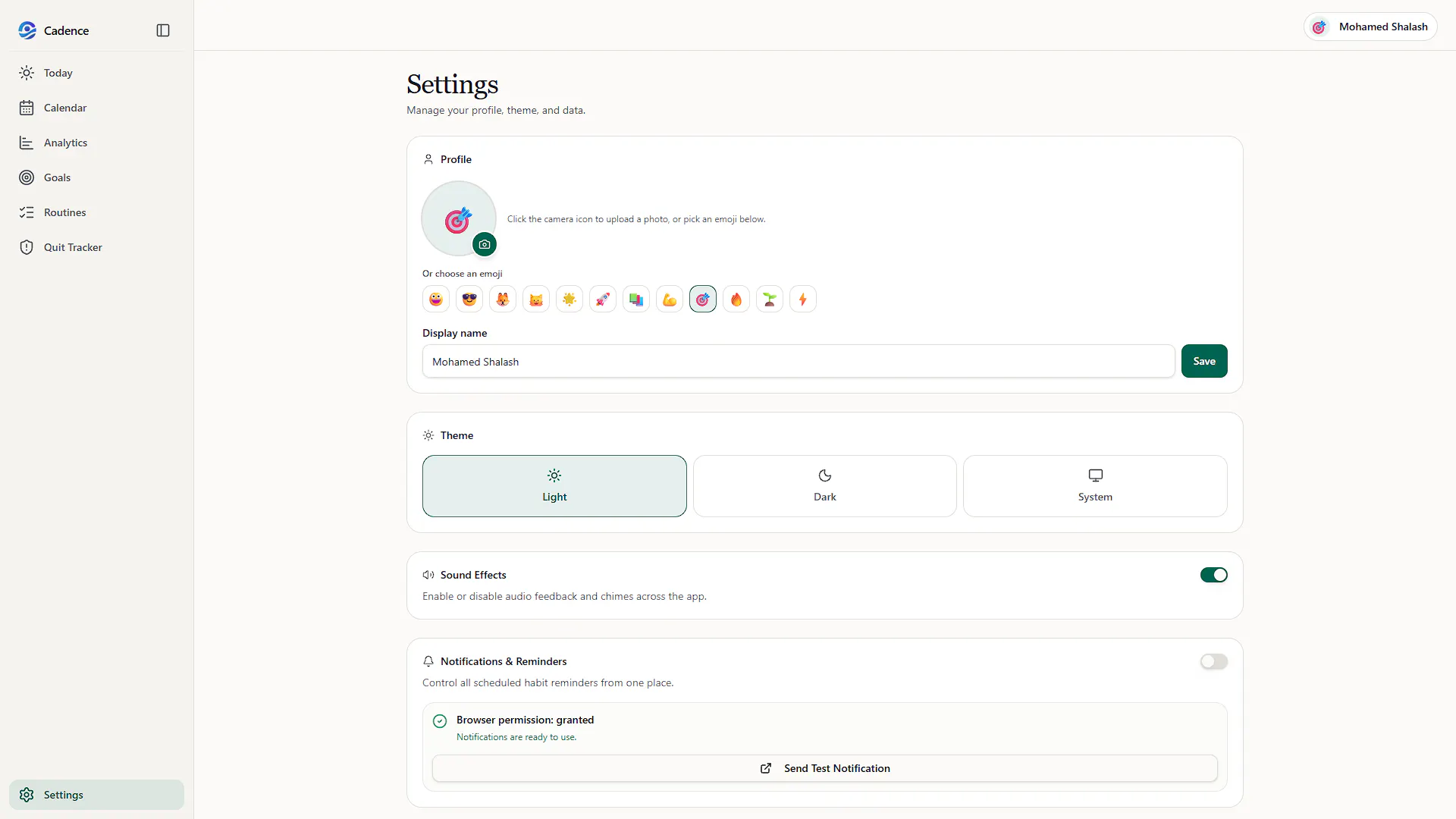Select the lightning bolt emoji avatar
The width and height of the screenshot is (1456, 819).
pos(803,300)
